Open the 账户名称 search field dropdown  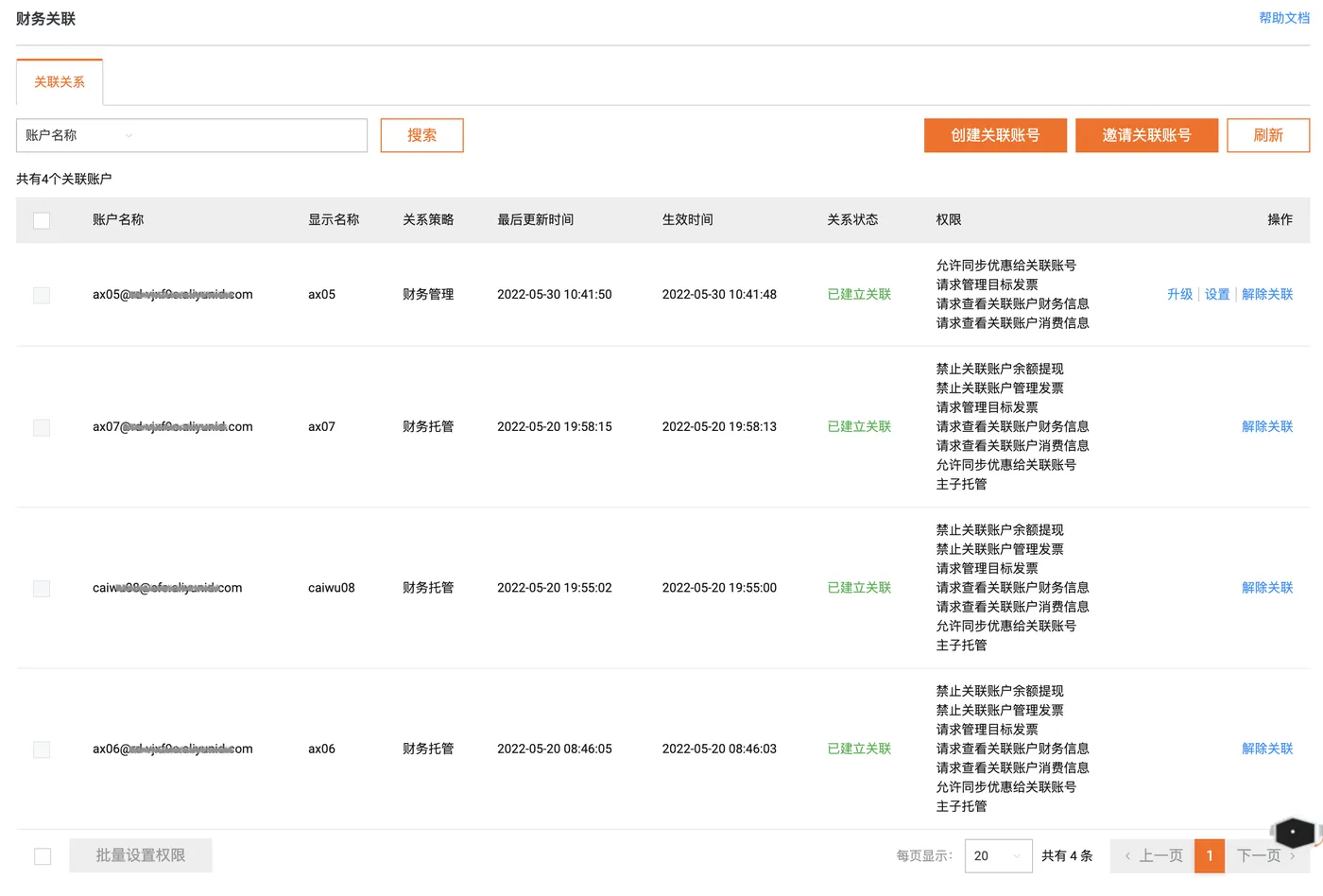[x=79, y=135]
